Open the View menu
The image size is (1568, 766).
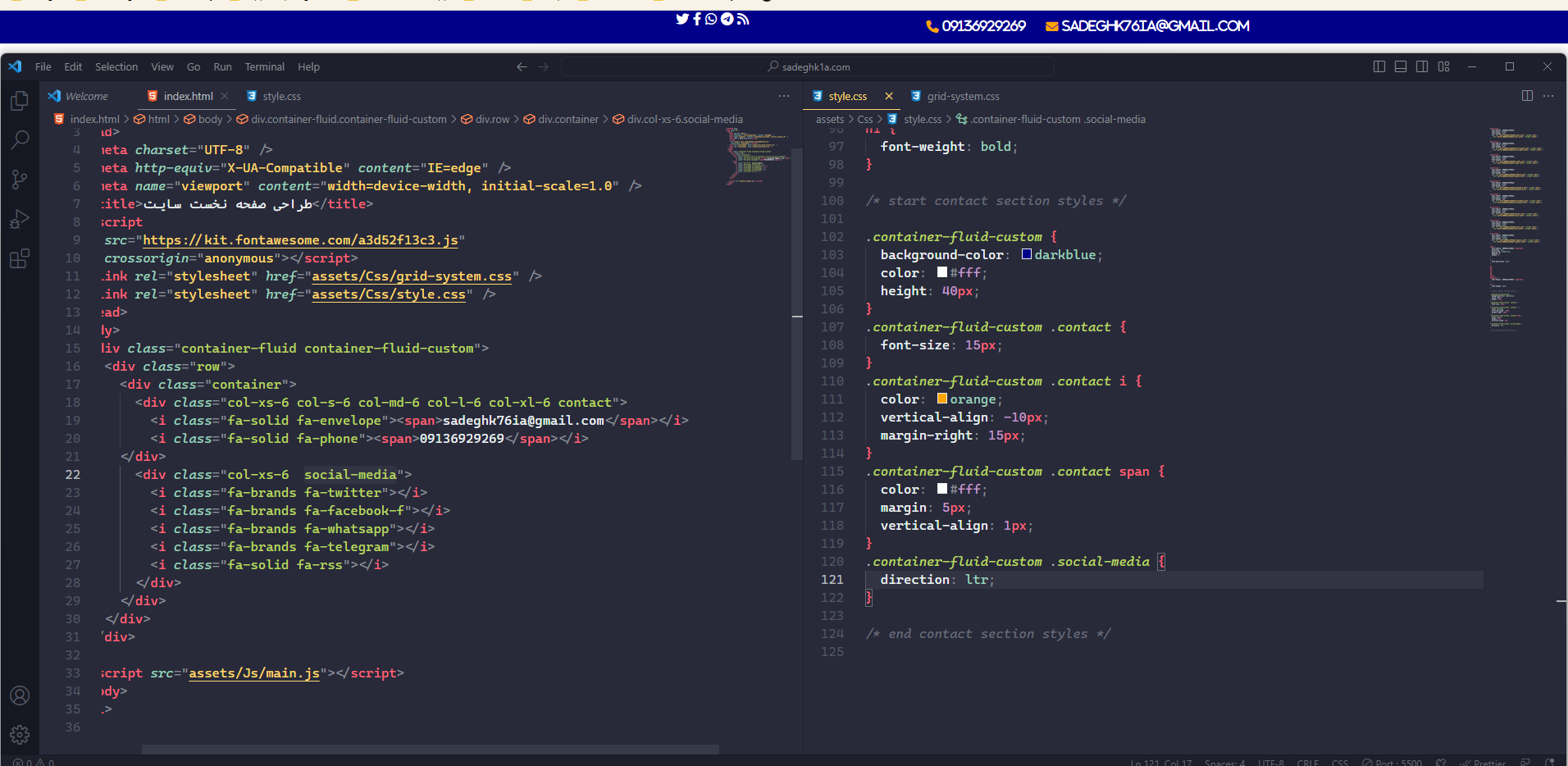[162, 66]
